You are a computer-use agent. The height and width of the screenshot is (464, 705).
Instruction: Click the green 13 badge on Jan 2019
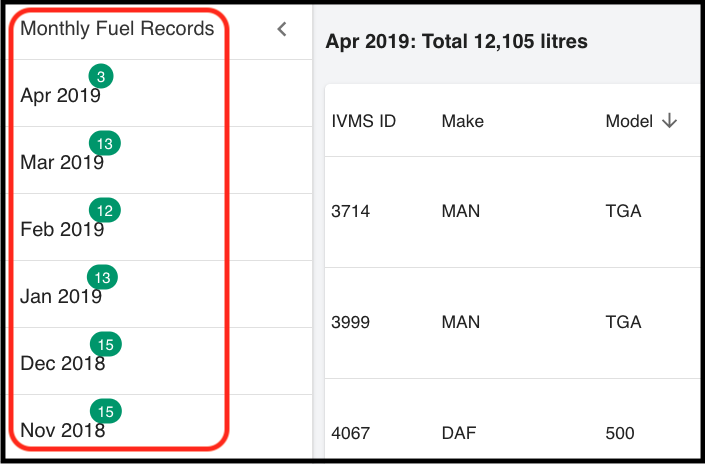[x=104, y=278]
